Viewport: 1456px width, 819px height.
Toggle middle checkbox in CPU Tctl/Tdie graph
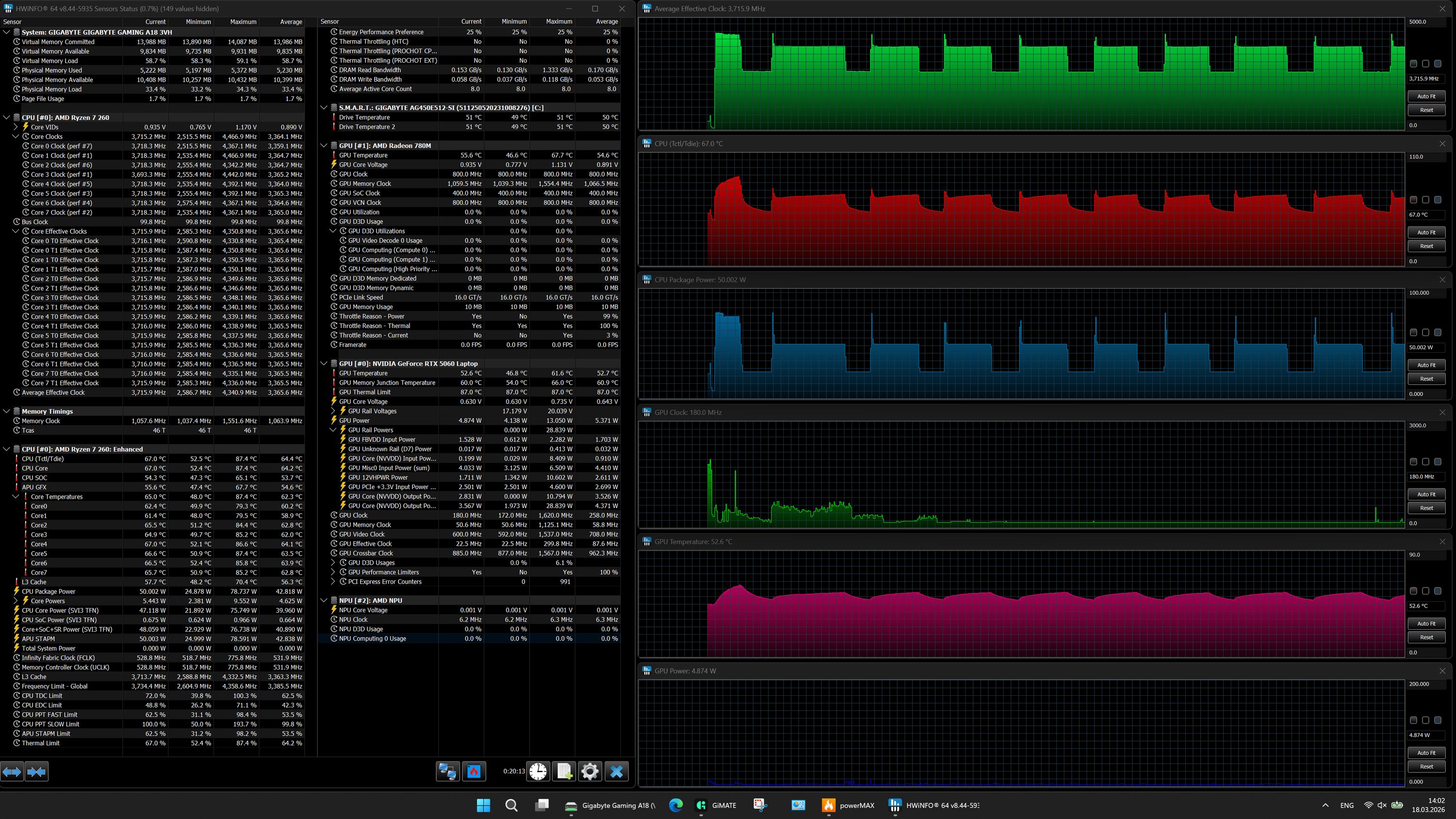[x=1425, y=200]
